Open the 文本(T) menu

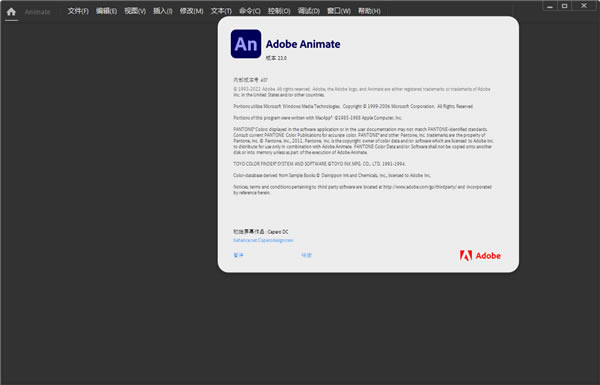[221, 11]
